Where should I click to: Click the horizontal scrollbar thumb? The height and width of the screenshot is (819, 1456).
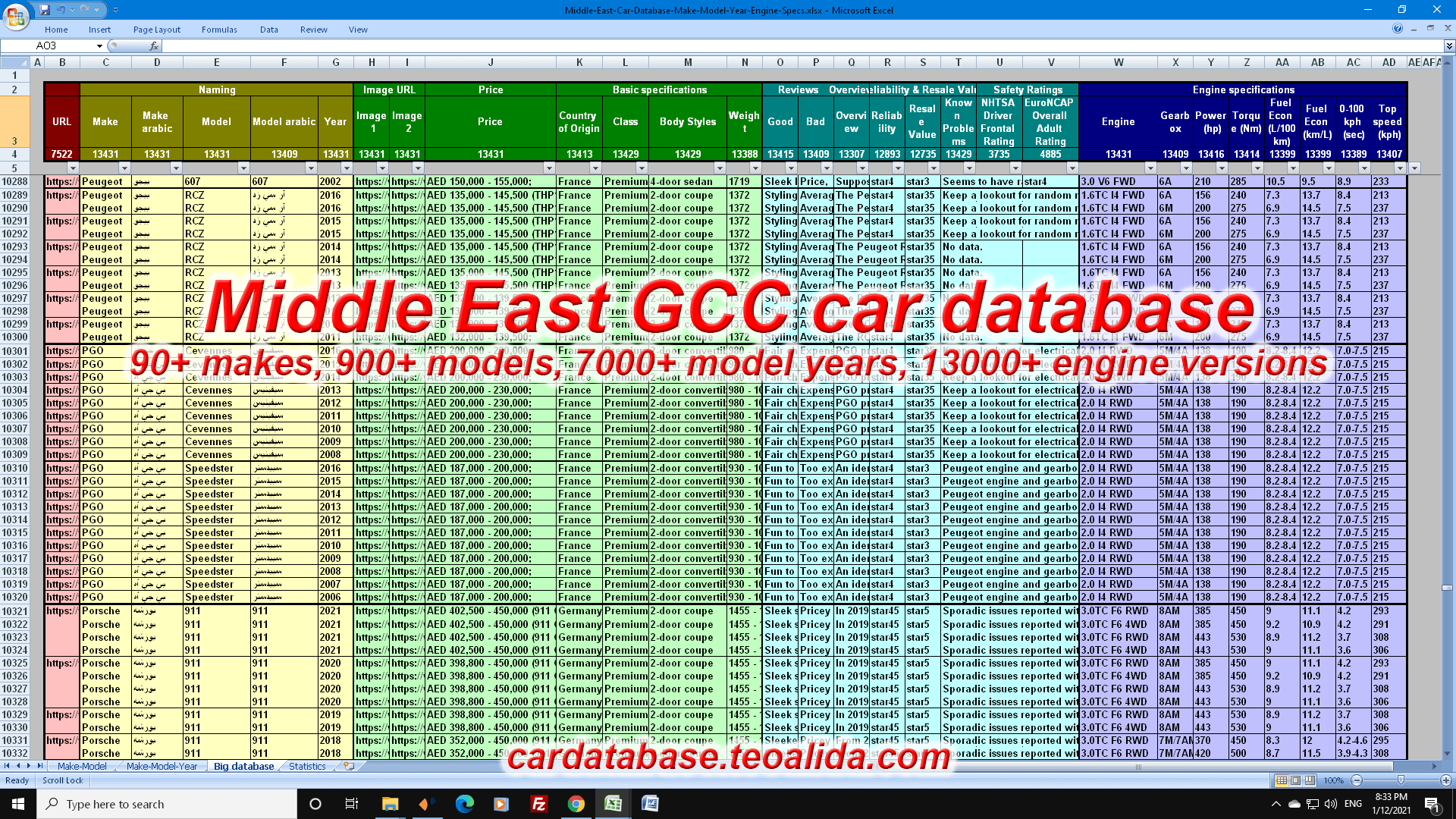coord(1137,767)
